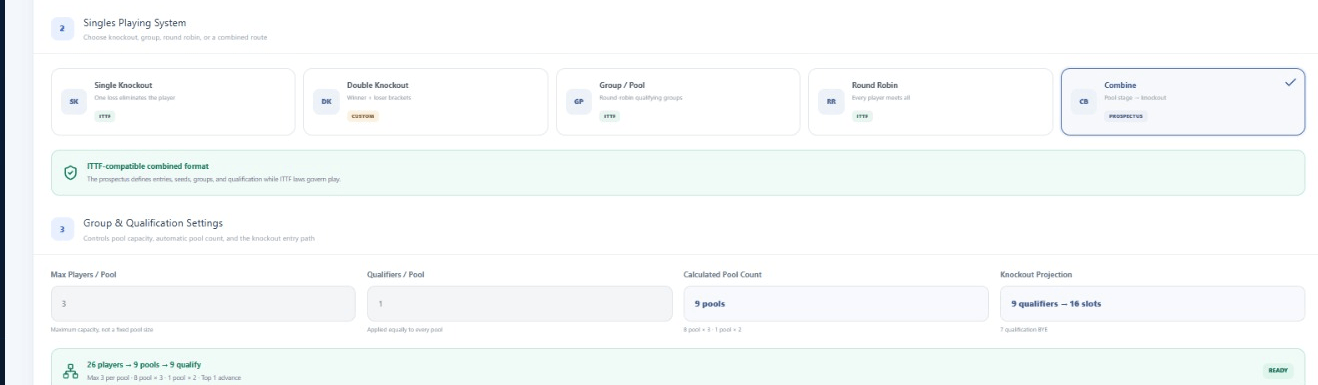Viewport: 1318px width, 385px height.
Task: Click the ITTF tag under Round Robin
Action: (x=861, y=116)
